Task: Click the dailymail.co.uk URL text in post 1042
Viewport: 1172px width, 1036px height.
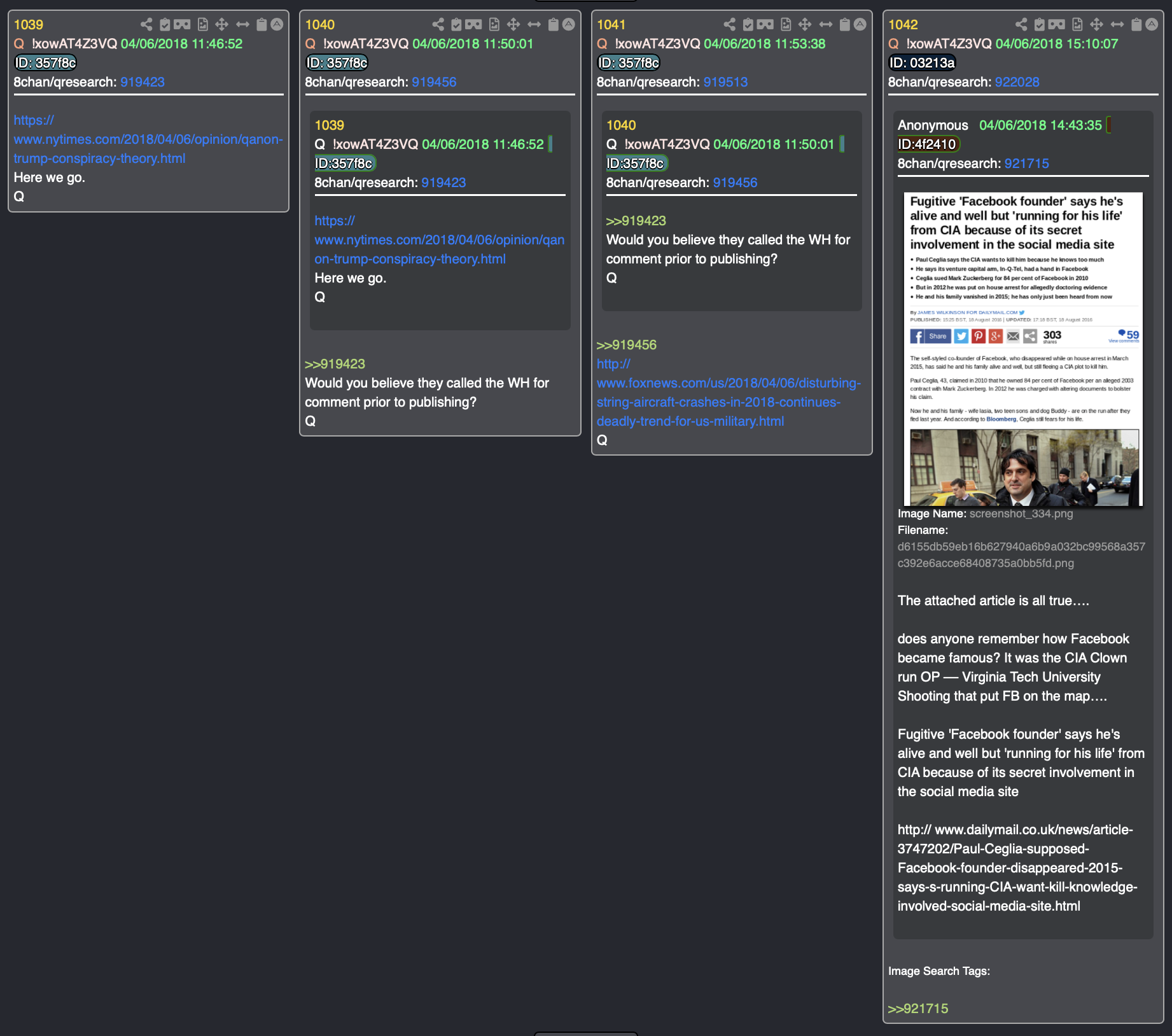Action: coord(1017,868)
